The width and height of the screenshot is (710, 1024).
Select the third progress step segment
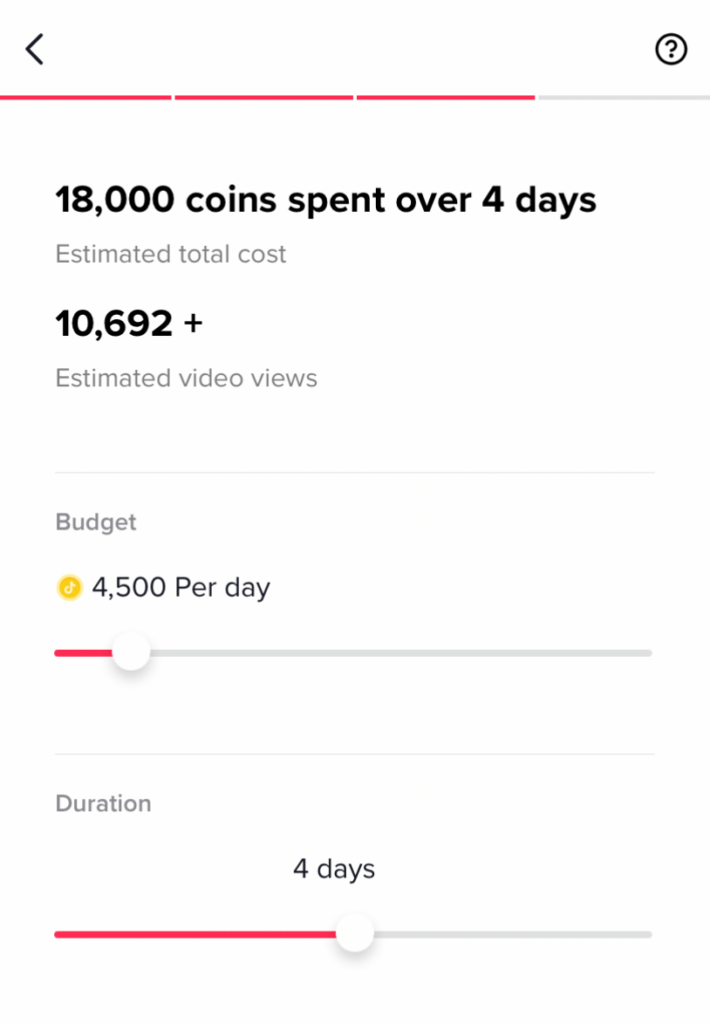(x=445, y=97)
